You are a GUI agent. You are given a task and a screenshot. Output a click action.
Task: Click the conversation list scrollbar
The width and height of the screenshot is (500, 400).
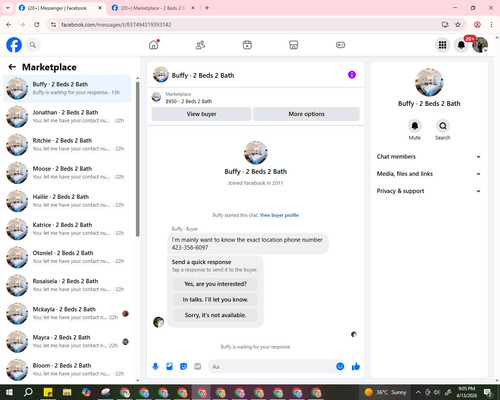tap(138, 159)
